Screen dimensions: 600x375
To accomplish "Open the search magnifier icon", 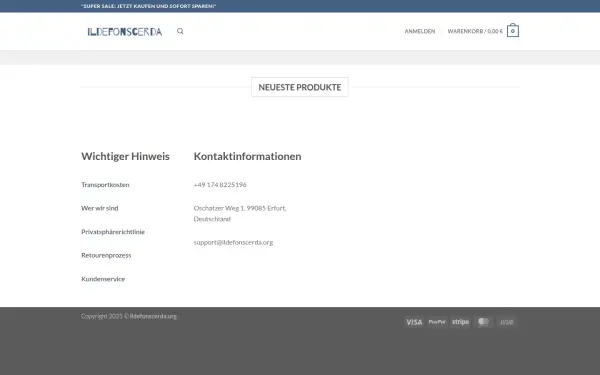I will coord(180,31).
